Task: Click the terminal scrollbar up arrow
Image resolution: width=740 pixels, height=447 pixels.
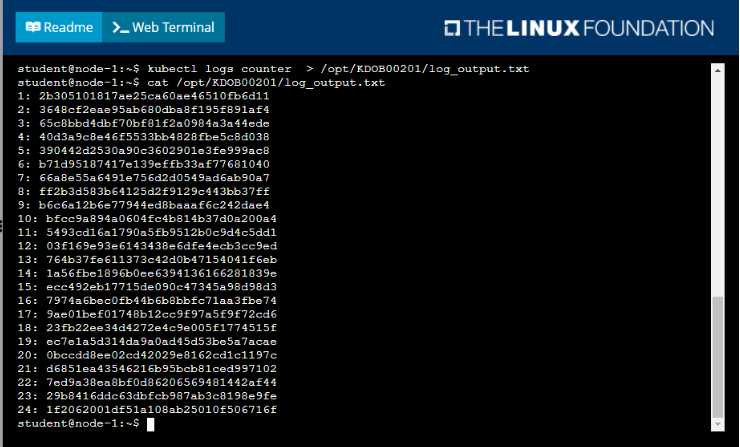Action: (x=717, y=70)
